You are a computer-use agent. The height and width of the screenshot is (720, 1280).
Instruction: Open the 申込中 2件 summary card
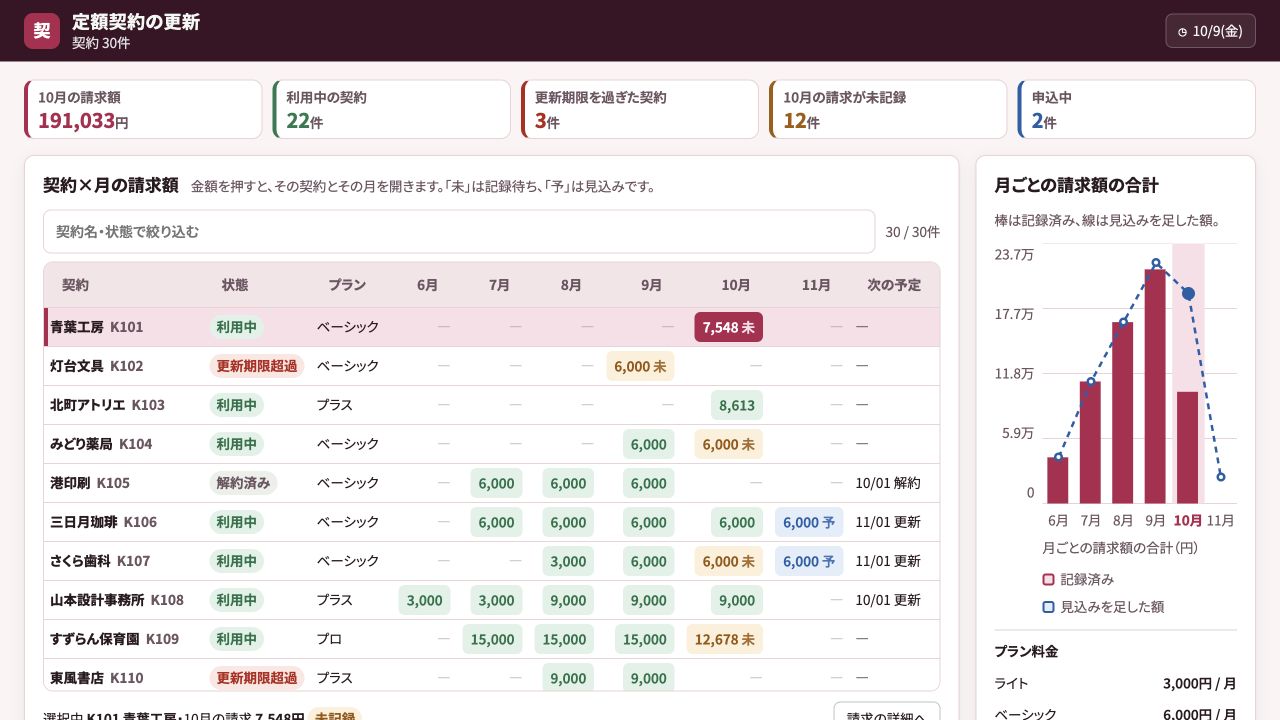[1136, 110]
